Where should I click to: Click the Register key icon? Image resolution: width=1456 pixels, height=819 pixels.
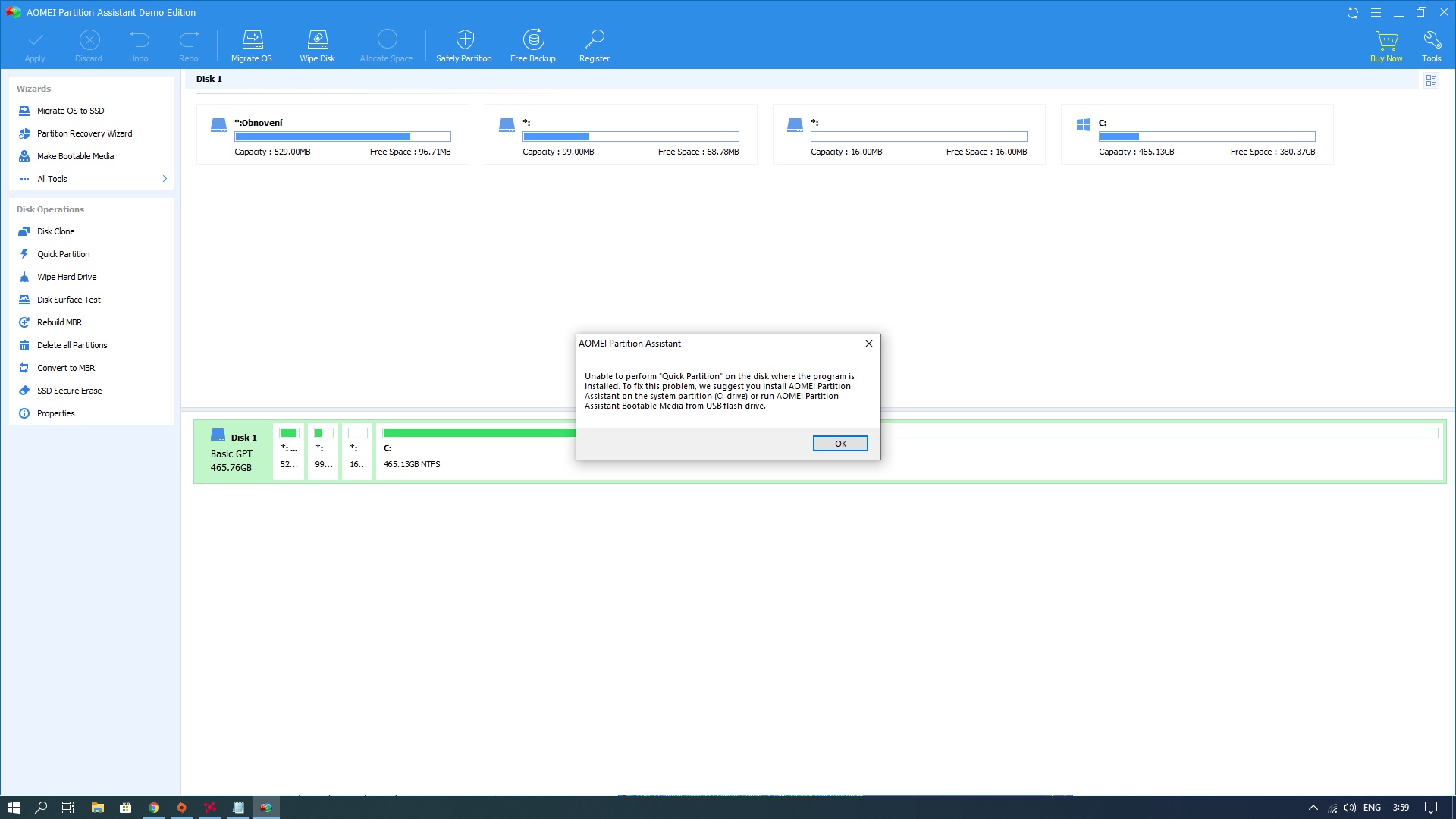(595, 40)
